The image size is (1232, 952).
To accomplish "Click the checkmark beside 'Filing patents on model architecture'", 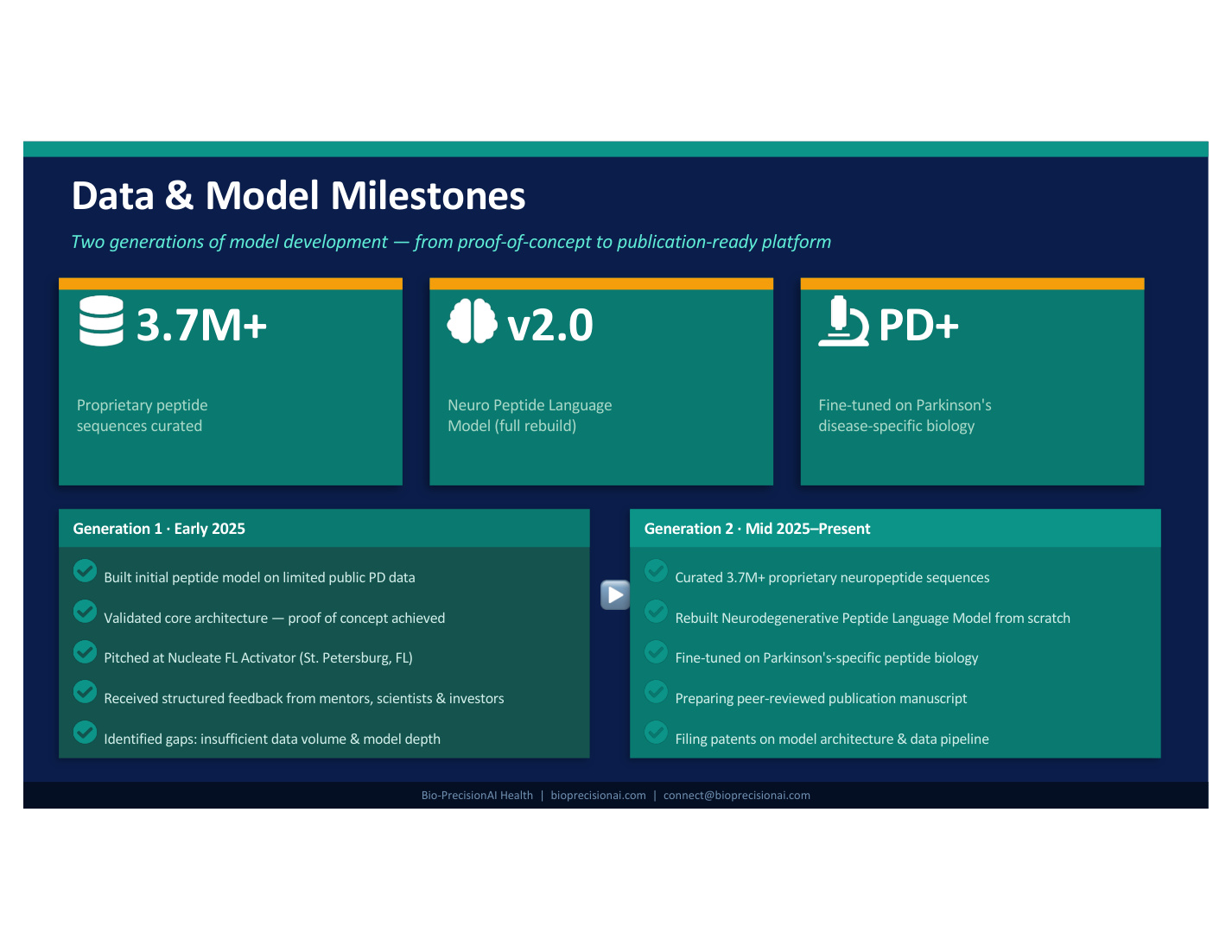I will point(656,732).
